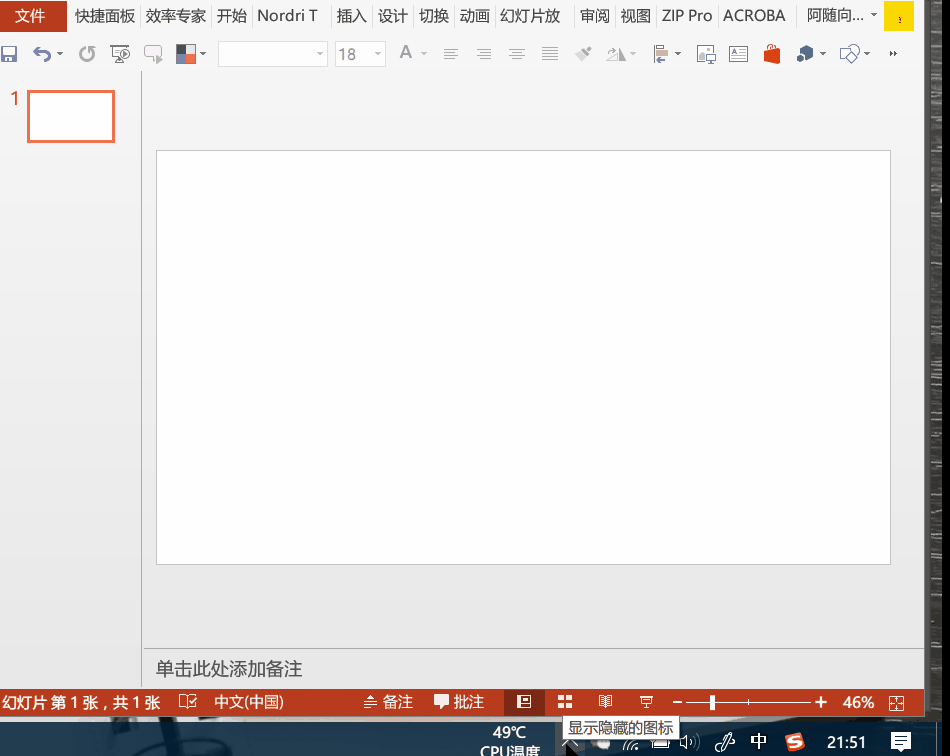950x756 pixels.
Task: Open the font color dropdown arrow
Action: tap(422, 54)
